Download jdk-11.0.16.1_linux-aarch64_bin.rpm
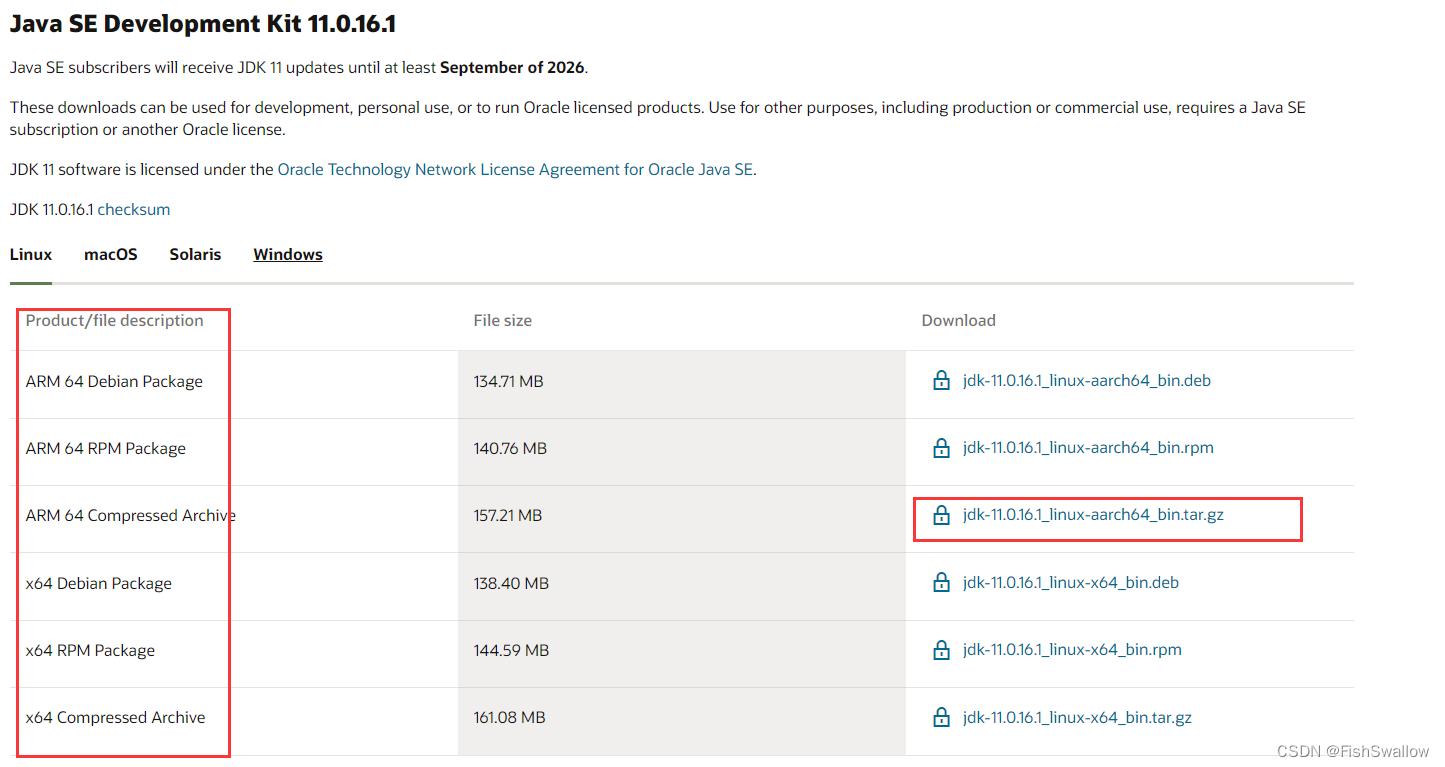The width and height of the screenshot is (1445, 767). pos(1088,448)
